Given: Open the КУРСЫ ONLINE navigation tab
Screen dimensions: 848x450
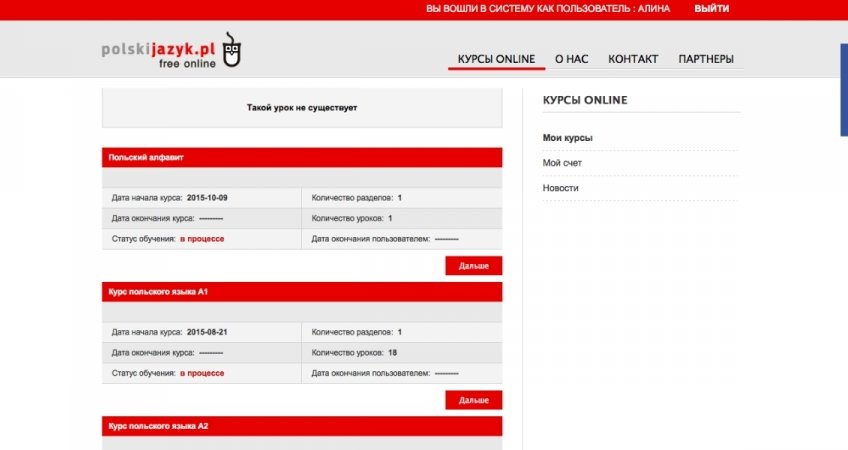Looking at the screenshot, I should 496,59.
